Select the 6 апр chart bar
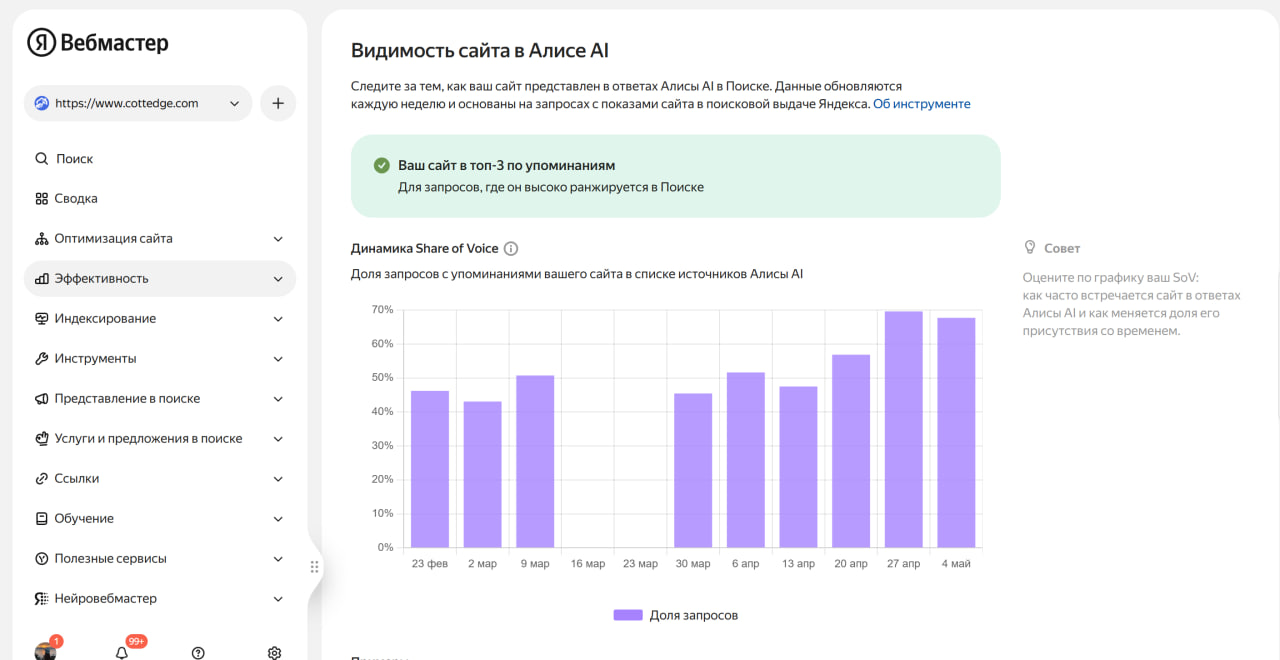The width and height of the screenshot is (1280, 660). pyautogui.click(x=746, y=460)
